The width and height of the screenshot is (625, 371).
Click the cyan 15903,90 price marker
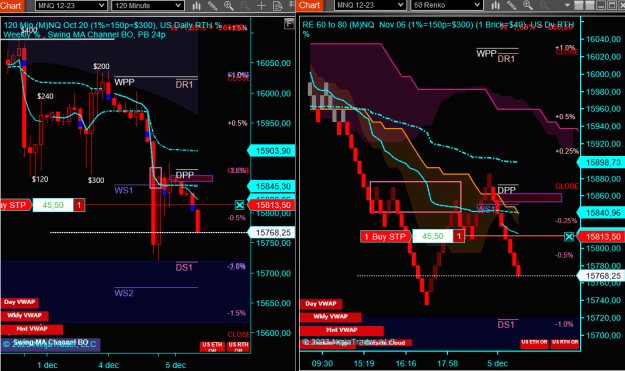click(x=271, y=151)
